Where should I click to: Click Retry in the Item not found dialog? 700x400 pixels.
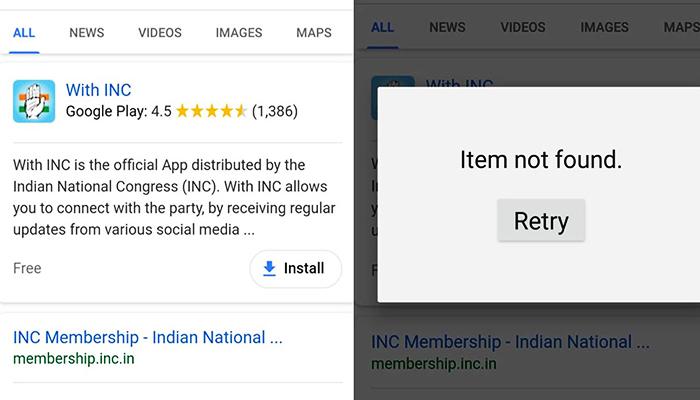coord(541,221)
